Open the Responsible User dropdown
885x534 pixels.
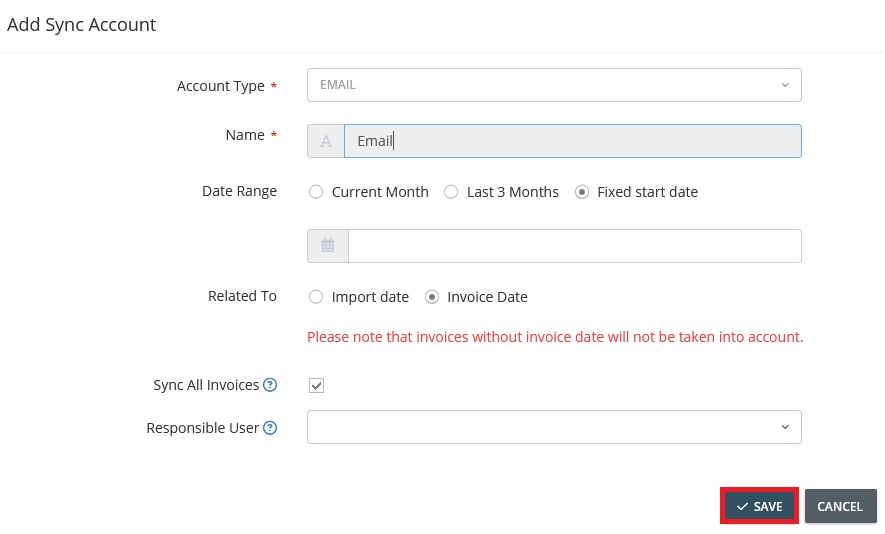click(x=554, y=427)
